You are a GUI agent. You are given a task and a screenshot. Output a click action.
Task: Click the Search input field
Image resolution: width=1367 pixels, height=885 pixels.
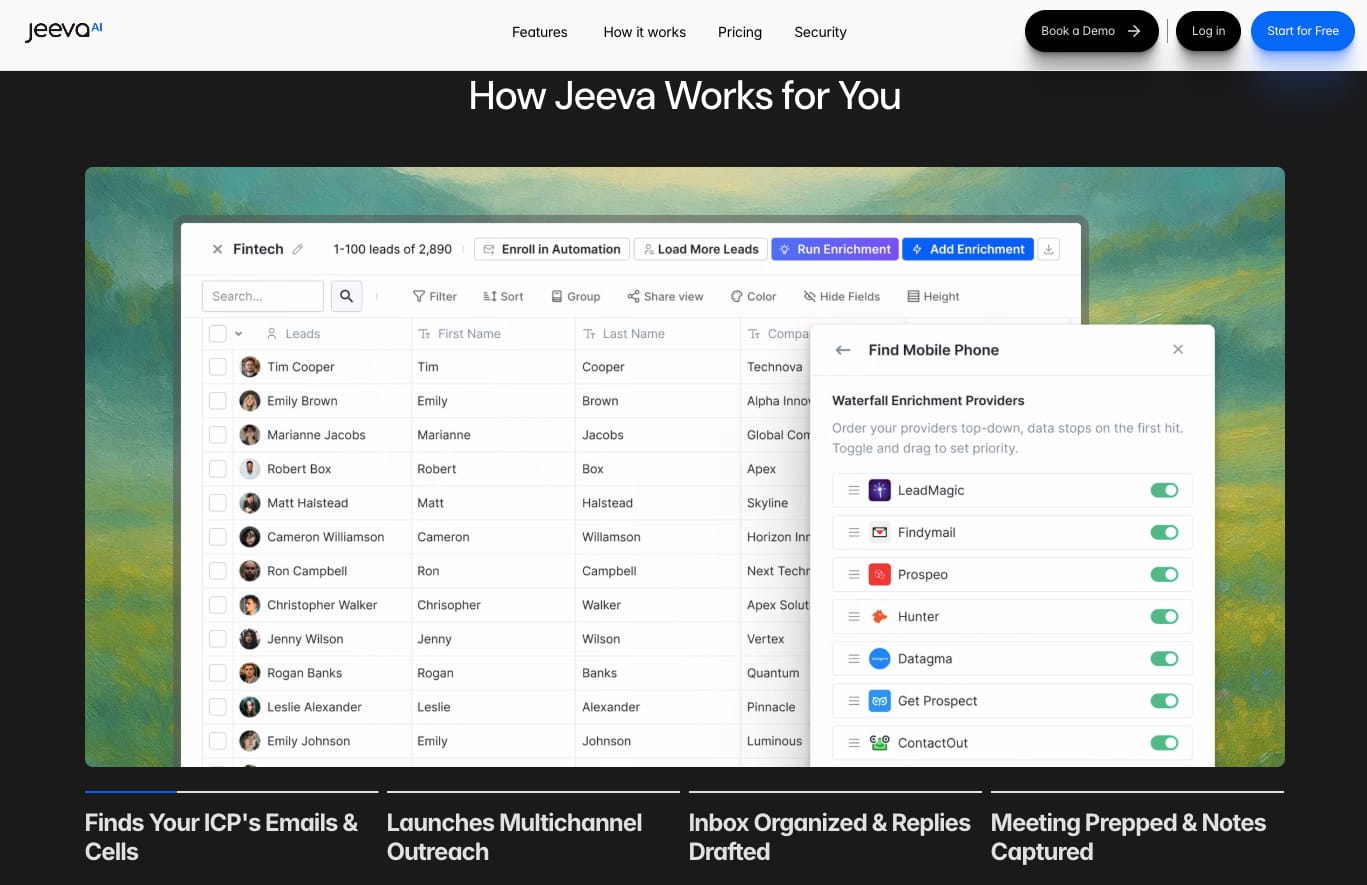click(x=262, y=296)
